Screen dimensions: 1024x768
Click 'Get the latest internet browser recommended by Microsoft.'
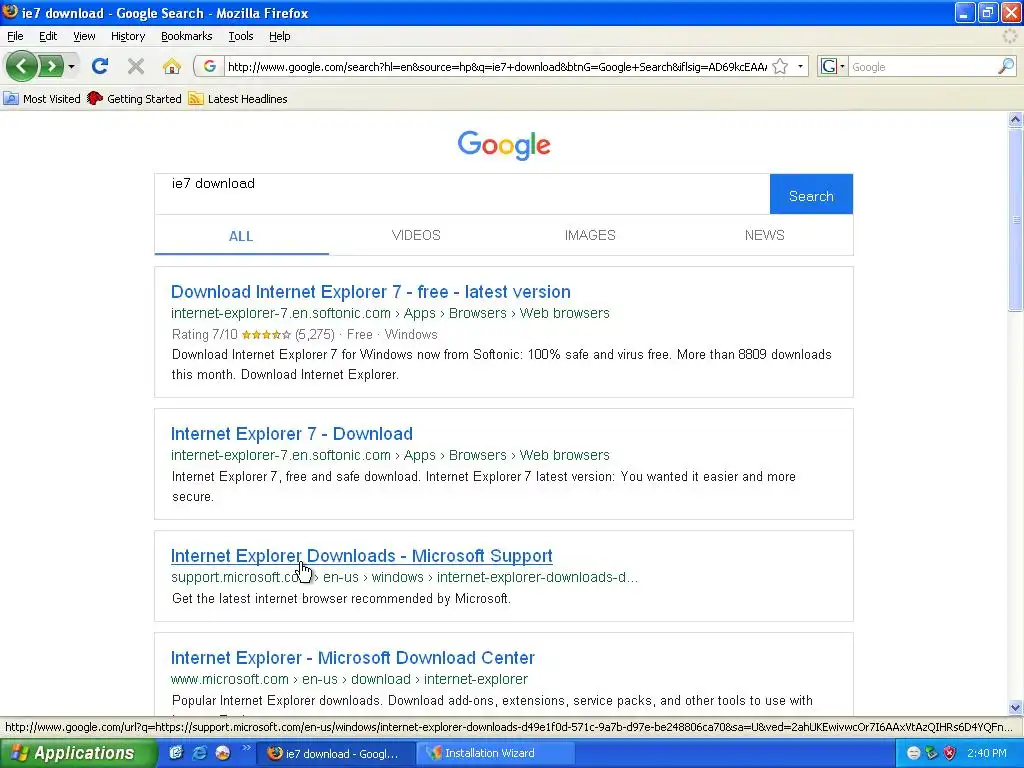(x=342, y=598)
